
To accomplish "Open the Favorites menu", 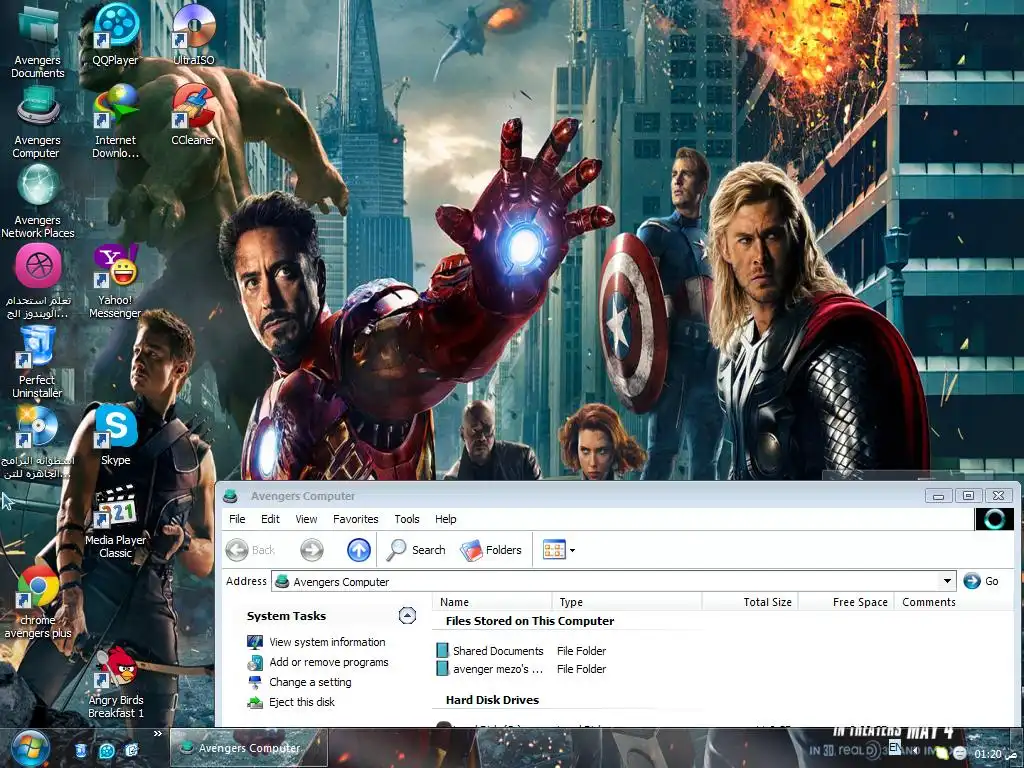I will coord(356,519).
